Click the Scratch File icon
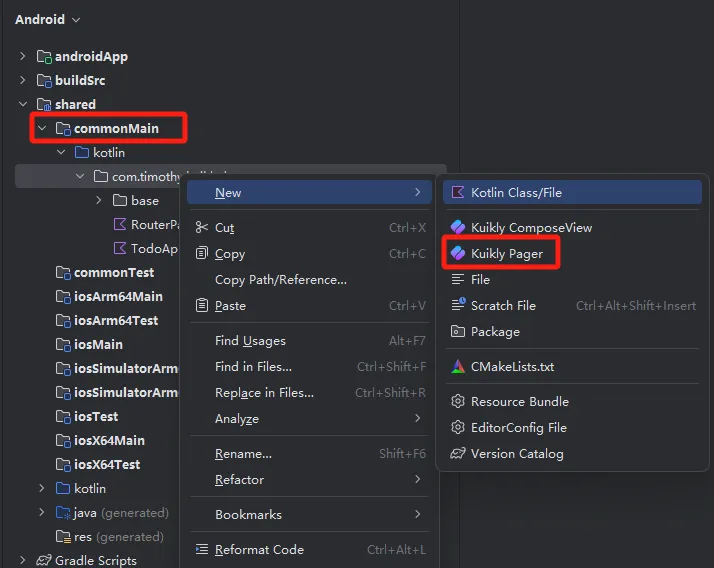The height and width of the screenshot is (568, 714). pos(458,304)
